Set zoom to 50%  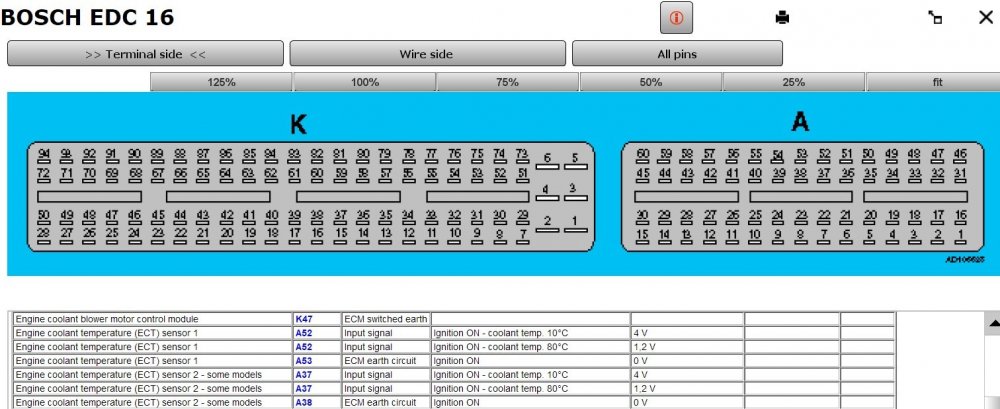[x=651, y=82]
